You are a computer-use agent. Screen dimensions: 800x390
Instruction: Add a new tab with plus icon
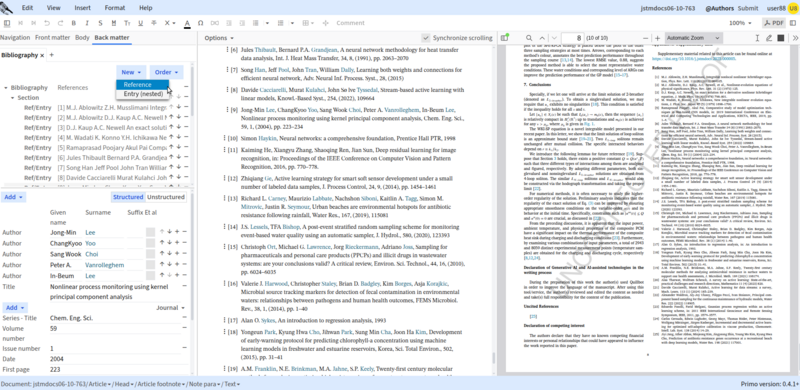(x=52, y=55)
